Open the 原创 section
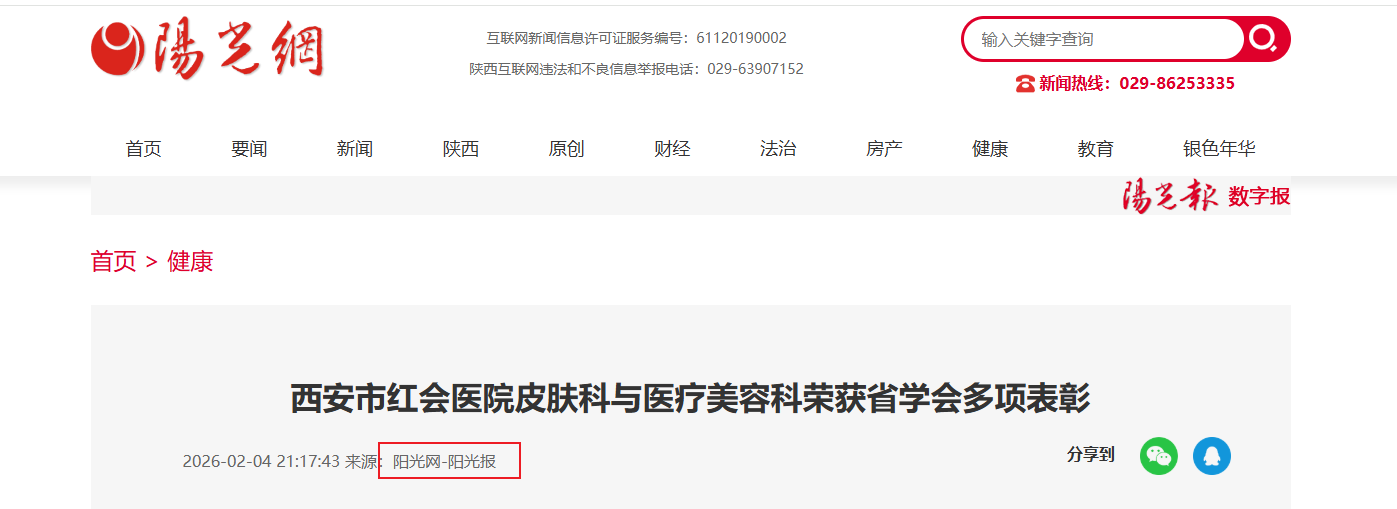1397x509 pixels. pyautogui.click(x=566, y=149)
